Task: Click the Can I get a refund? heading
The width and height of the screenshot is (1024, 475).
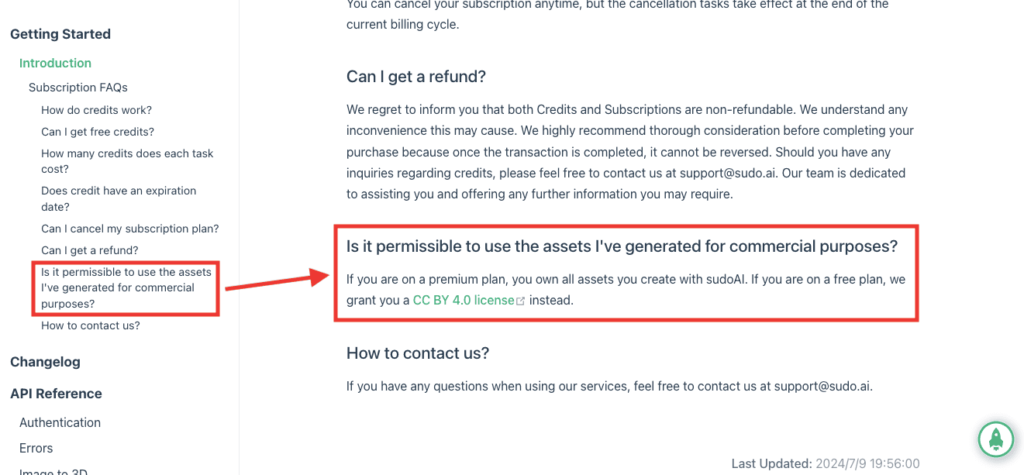Action: coord(416,76)
